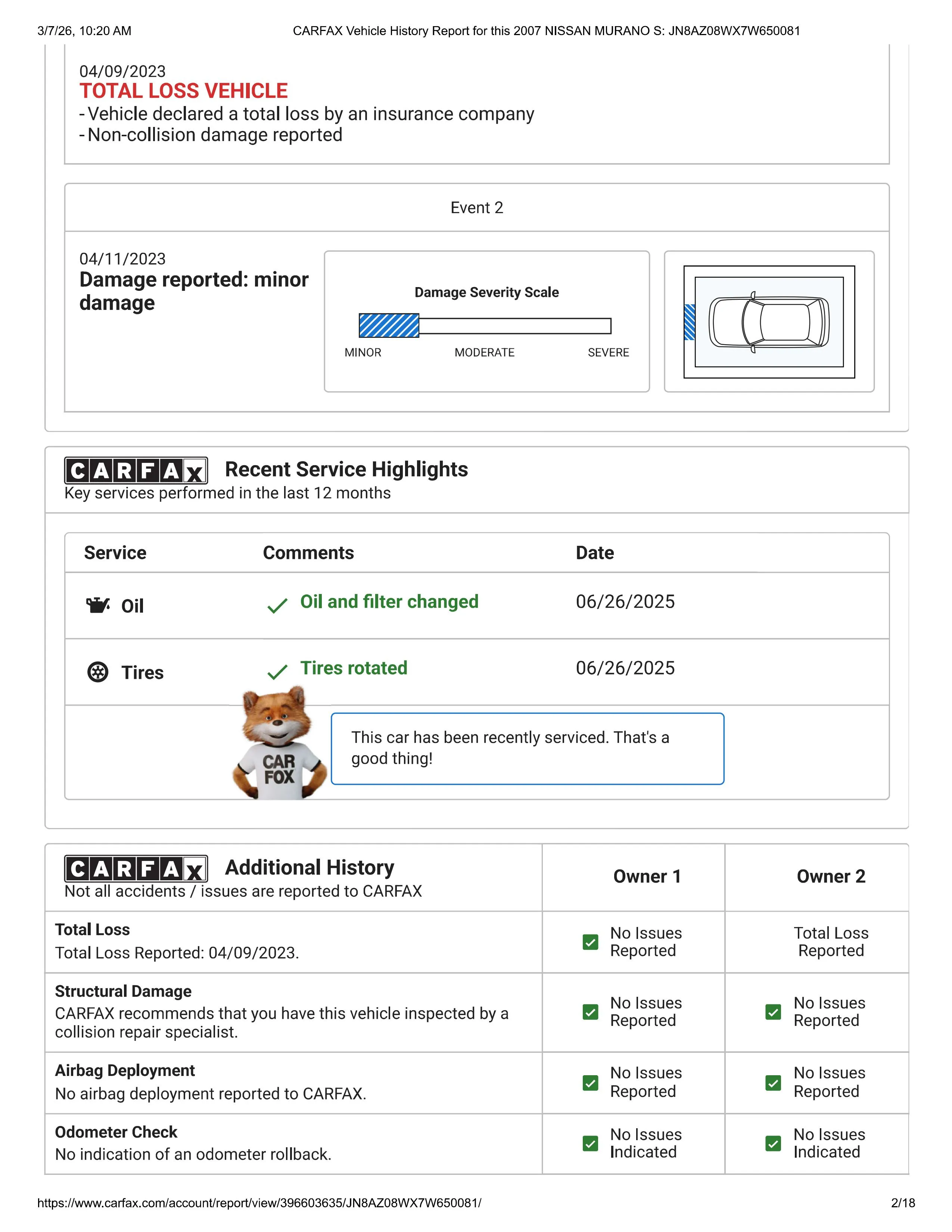Image resolution: width=952 pixels, height=1232 pixels.
Task: Select the Owner 2 column header
Action: click(x=831, y=877)
